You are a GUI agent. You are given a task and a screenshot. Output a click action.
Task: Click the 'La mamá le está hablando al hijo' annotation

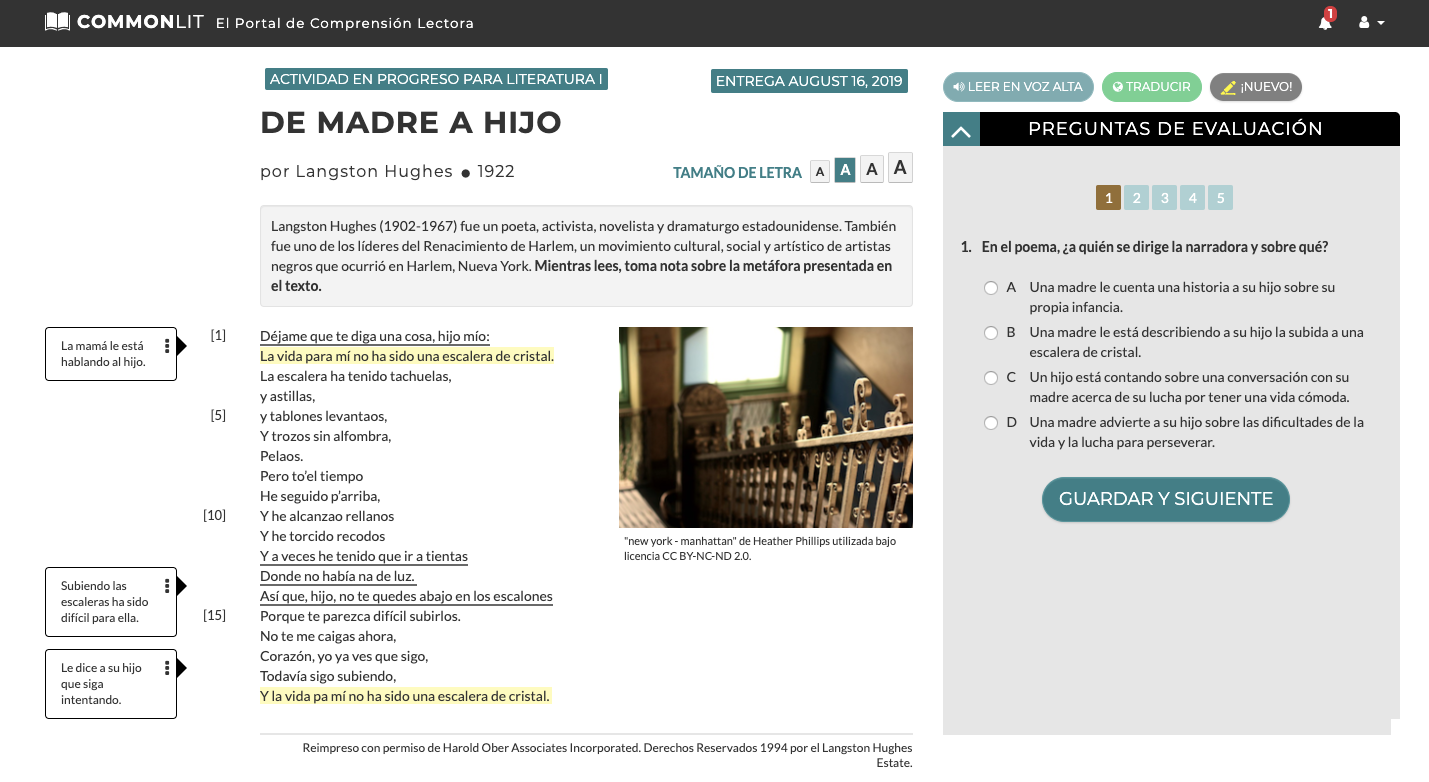(111, 354)
